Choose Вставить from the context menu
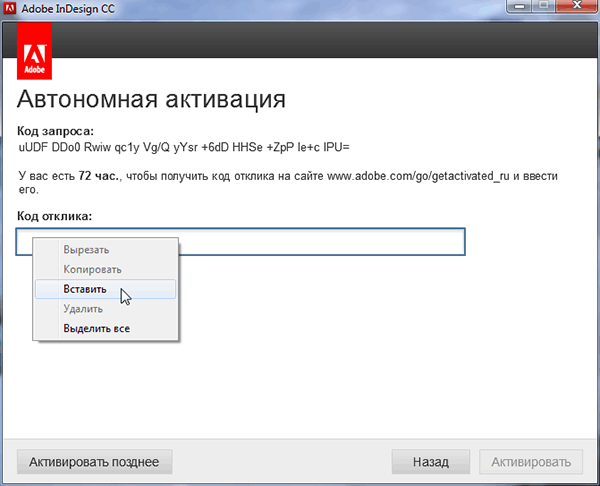The width and height of the screenshot is (600, 486). (x=105, y=289)
